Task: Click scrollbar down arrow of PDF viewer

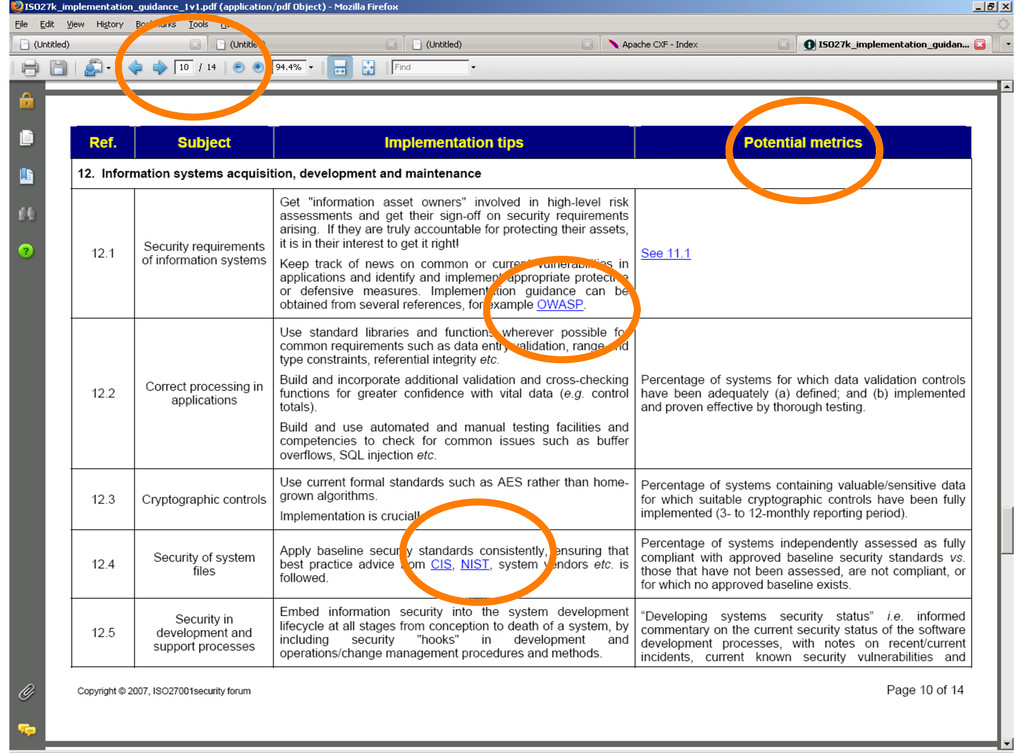Action: coord(1007,743)
